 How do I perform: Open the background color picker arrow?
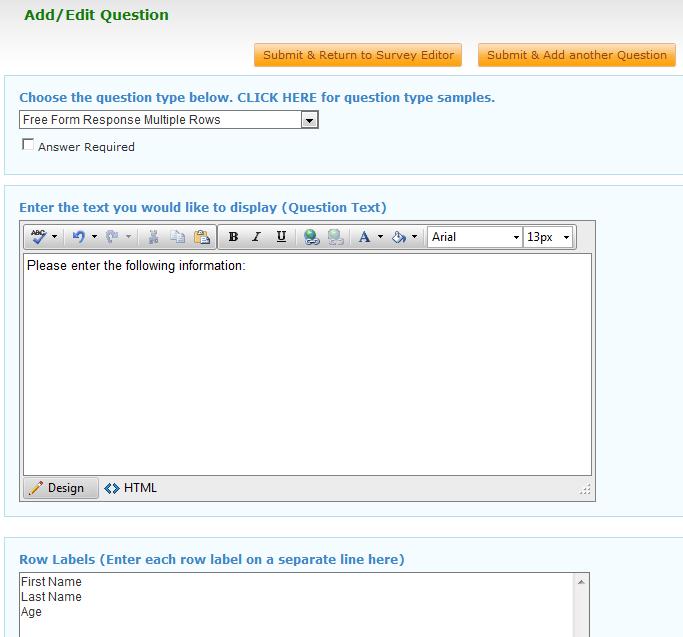tap(415, 237)
